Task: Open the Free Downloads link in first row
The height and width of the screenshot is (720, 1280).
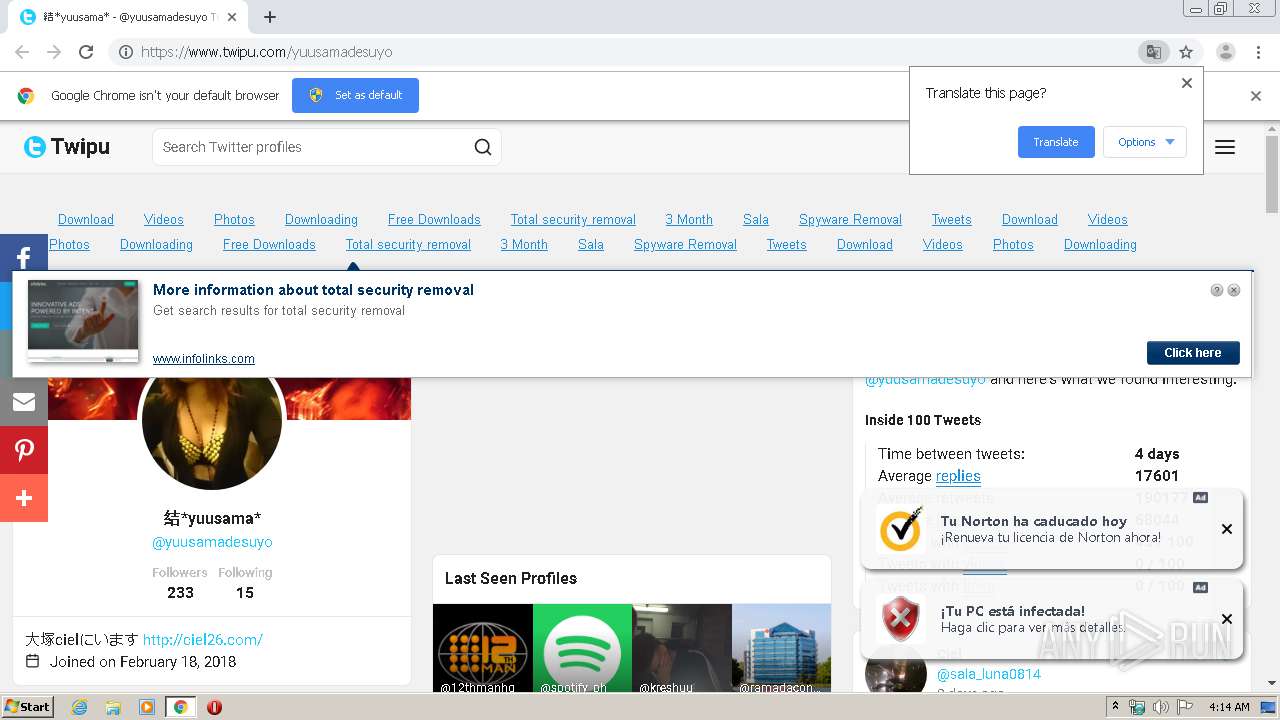Action: coord(434,219)
